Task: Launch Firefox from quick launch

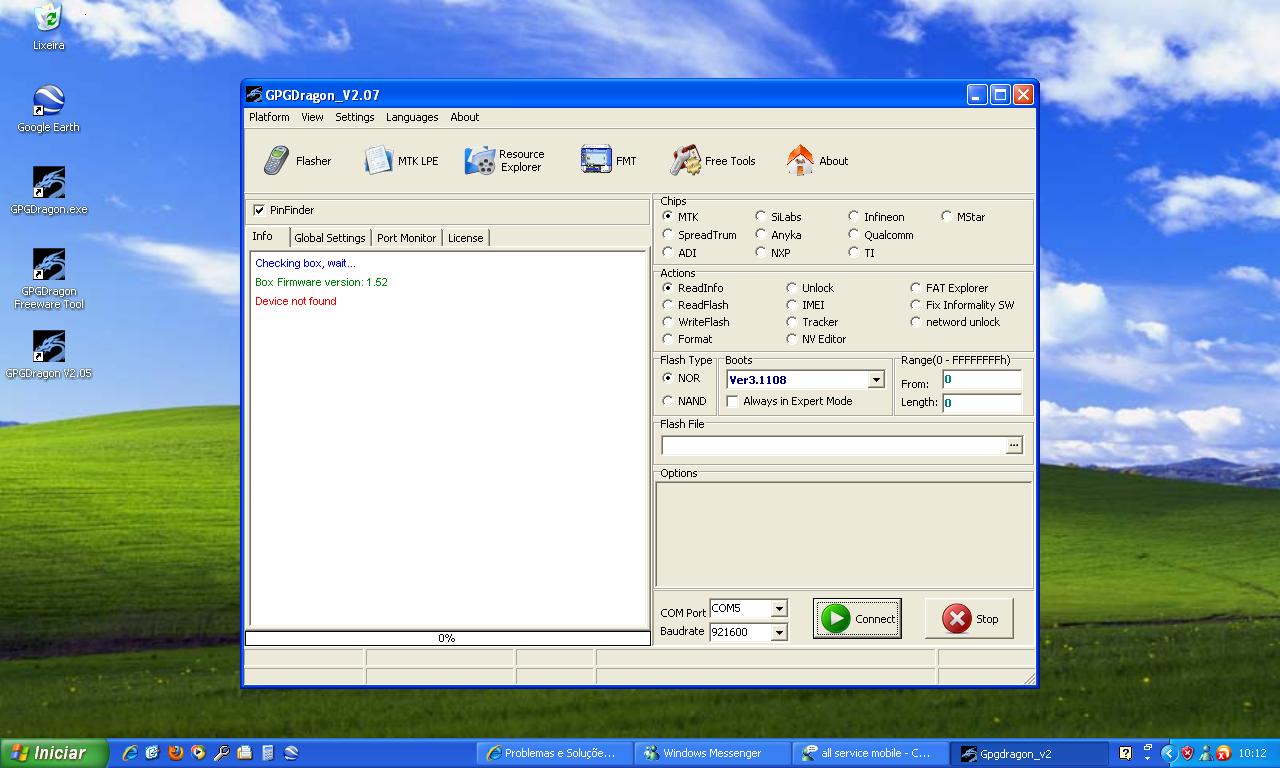Action: point(176,753)
